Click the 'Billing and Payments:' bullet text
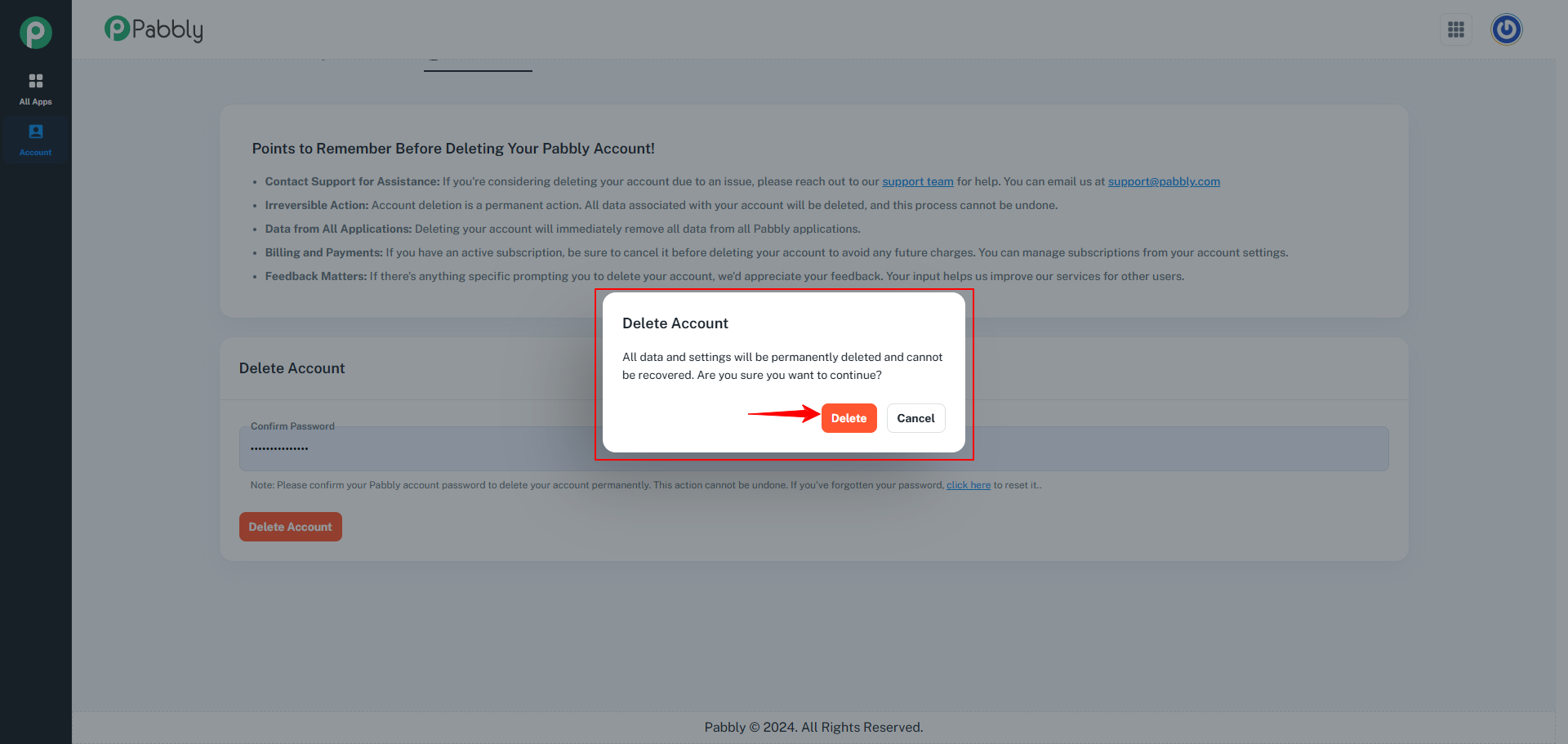The image size is (1568, 744). (x=323, y=252)
